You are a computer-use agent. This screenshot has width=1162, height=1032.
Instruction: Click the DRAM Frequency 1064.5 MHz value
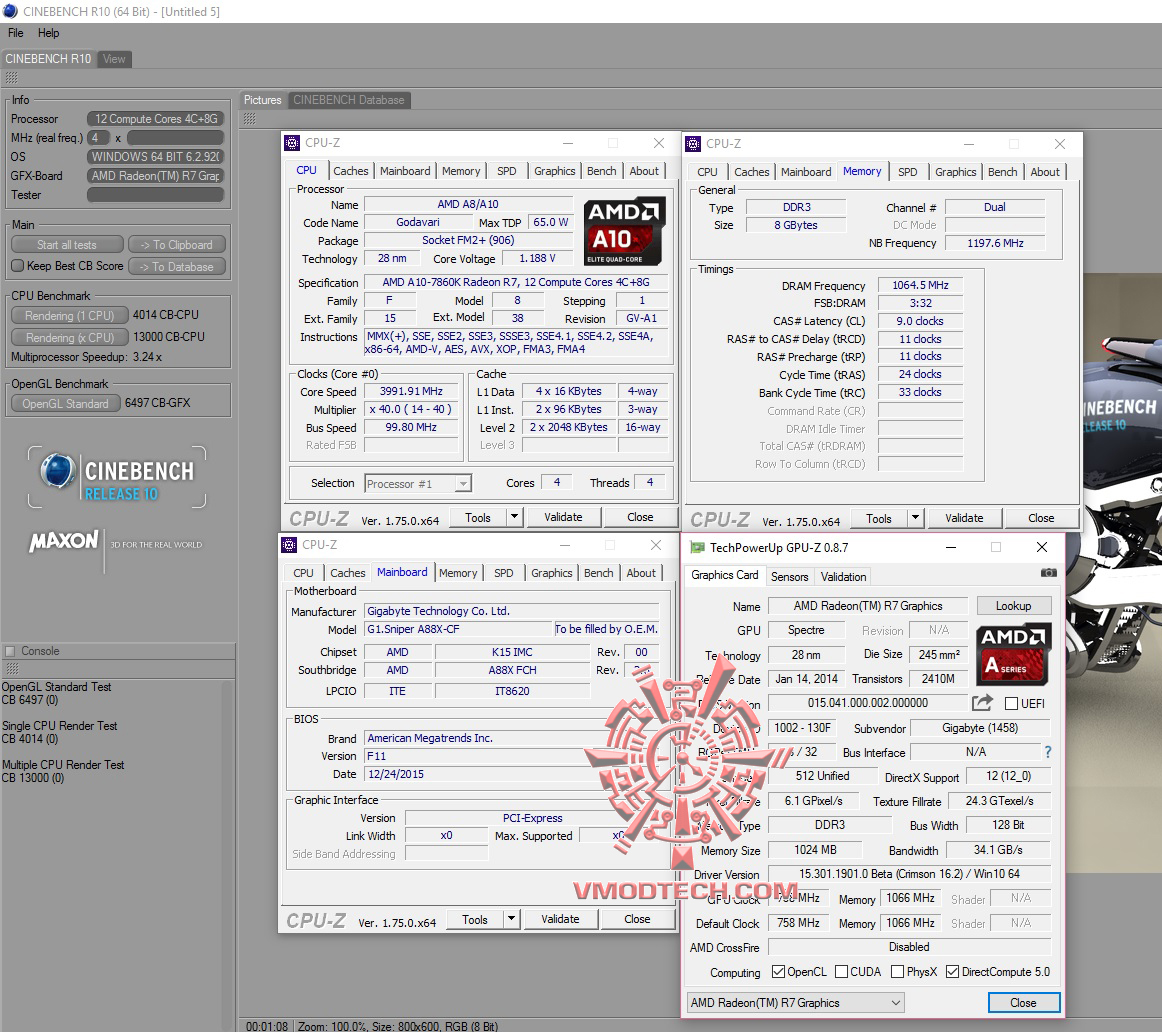click(x=920, y=285)
